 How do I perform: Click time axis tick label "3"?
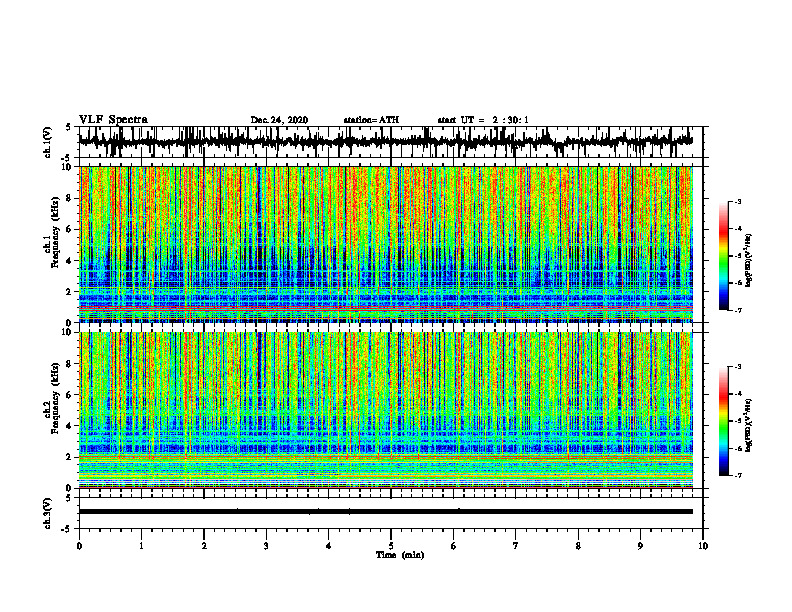click(266, 546)
